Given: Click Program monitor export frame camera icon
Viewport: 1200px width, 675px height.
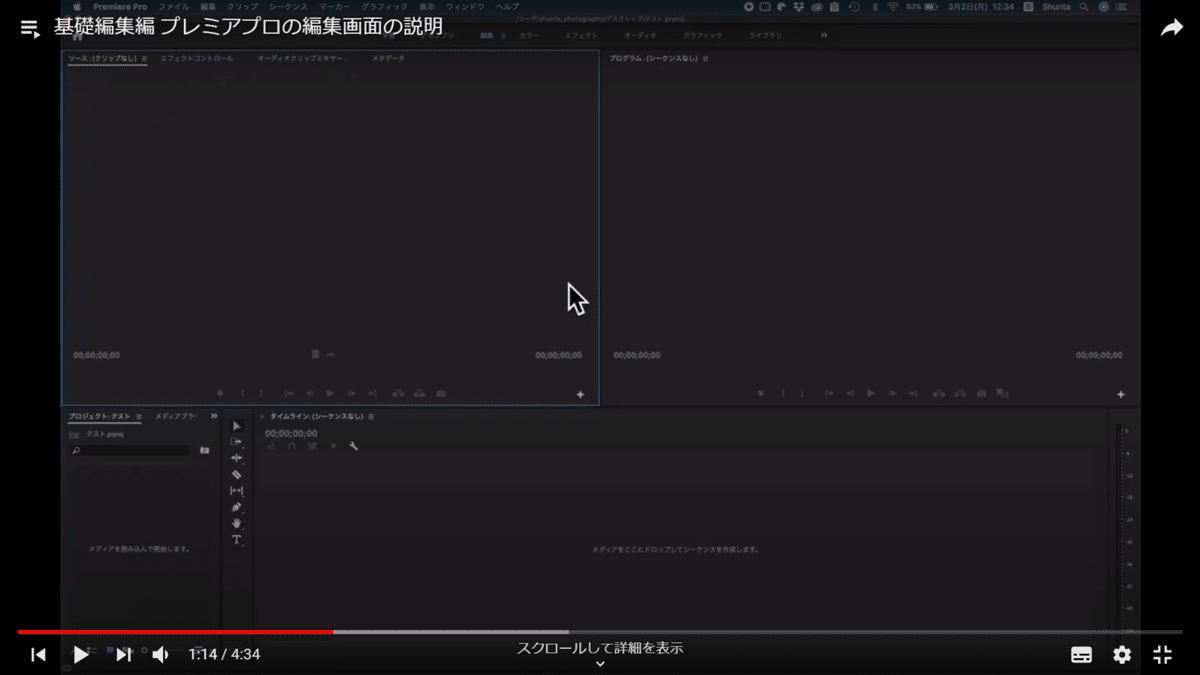Looking at the screenshot, I should (981, 394).
